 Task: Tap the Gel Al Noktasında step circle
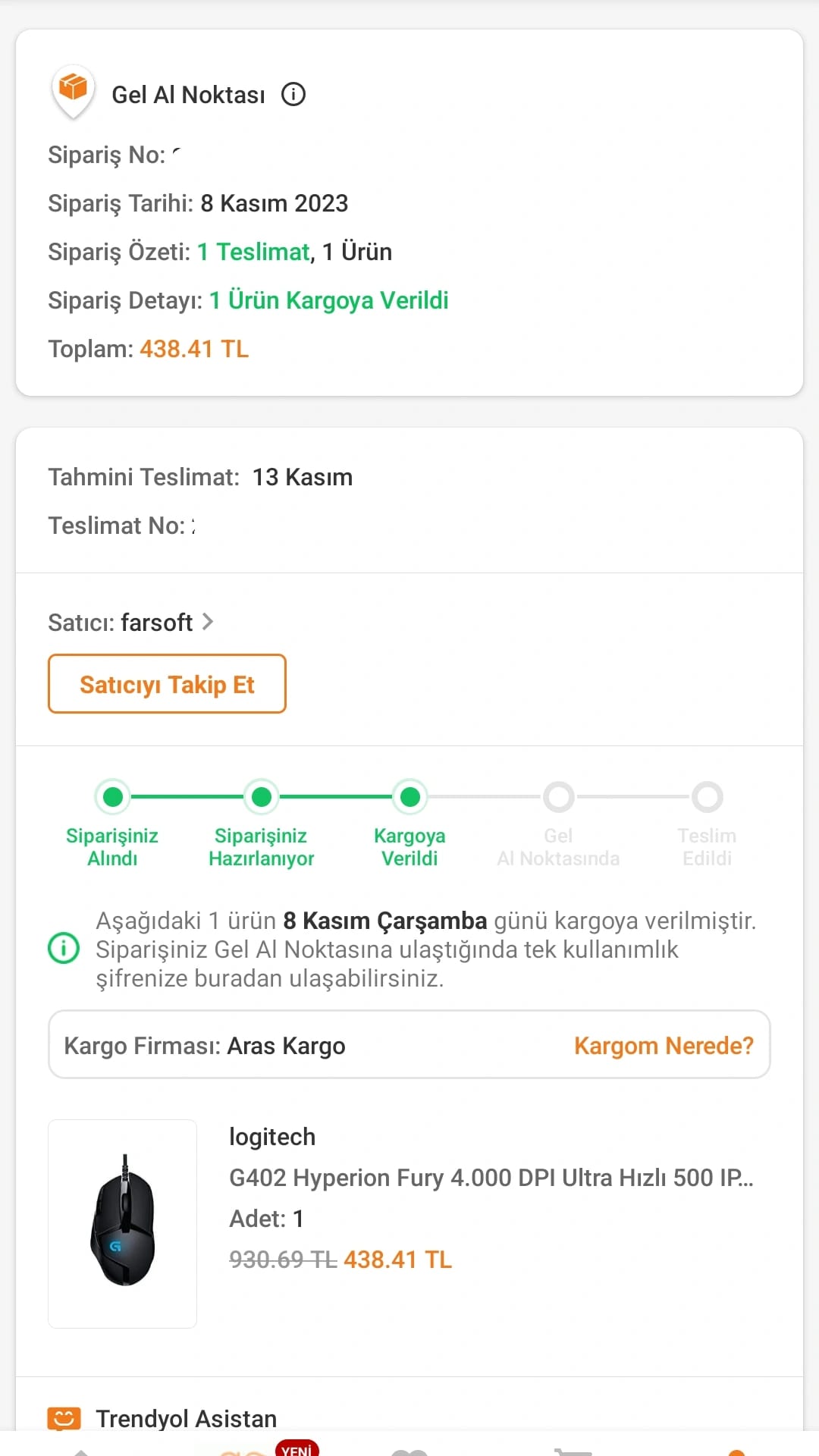pyautogui.click(x=559, y=797)
